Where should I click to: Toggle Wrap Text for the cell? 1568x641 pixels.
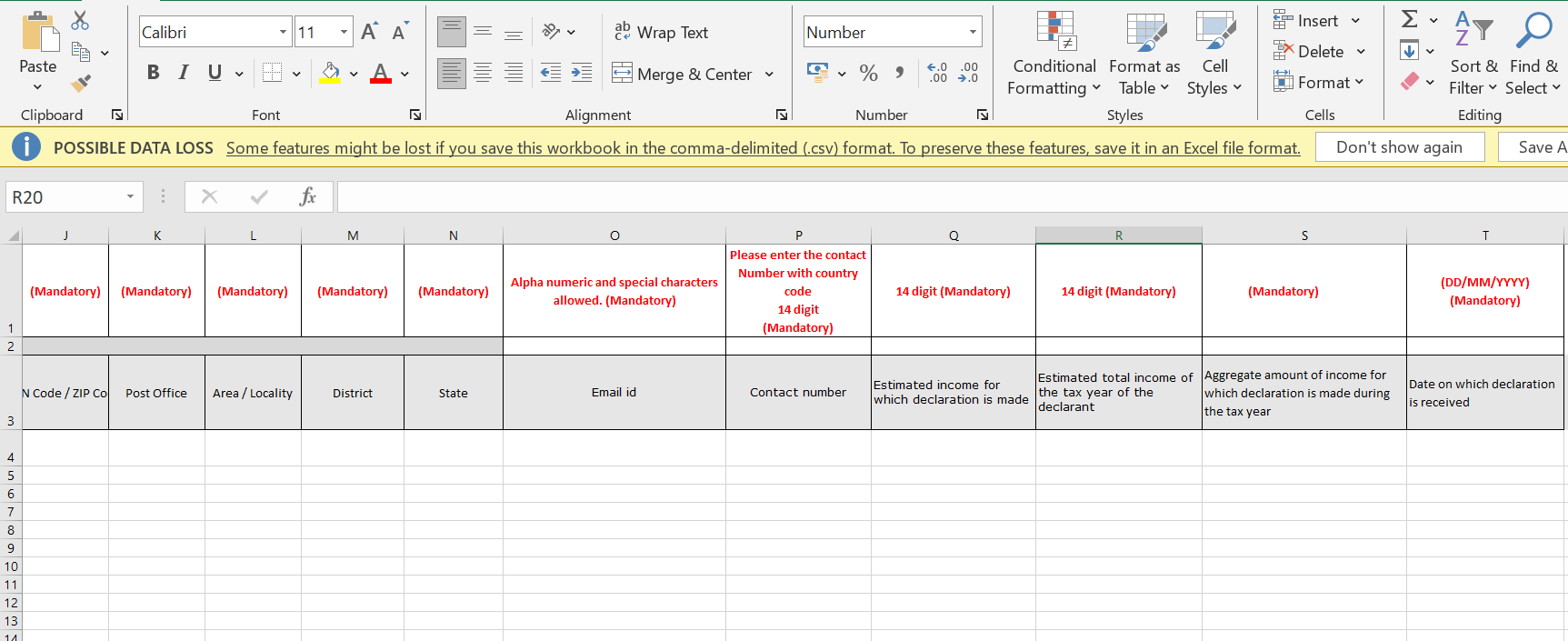pyautogui.click(x=661, y=32)
